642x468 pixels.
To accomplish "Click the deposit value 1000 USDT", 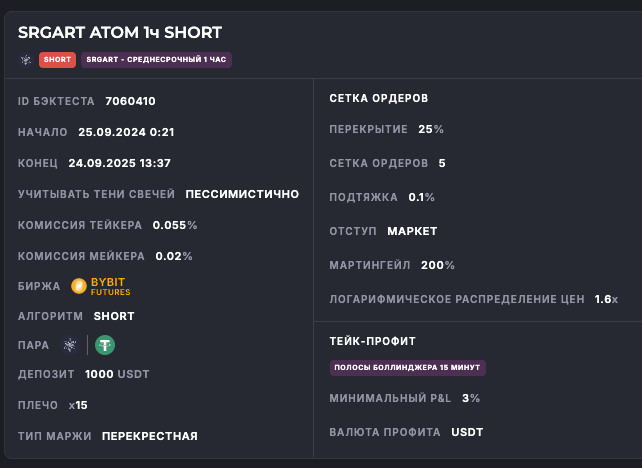I will point(119,374).
